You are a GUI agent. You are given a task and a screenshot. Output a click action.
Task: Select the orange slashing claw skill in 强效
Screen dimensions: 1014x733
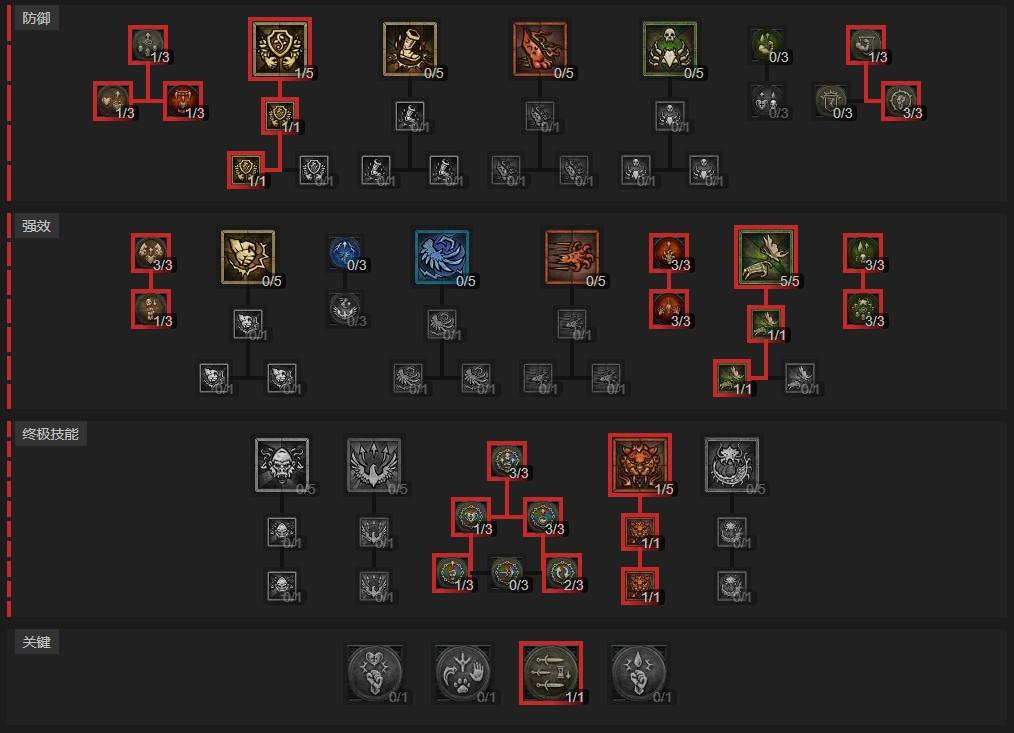572,257
